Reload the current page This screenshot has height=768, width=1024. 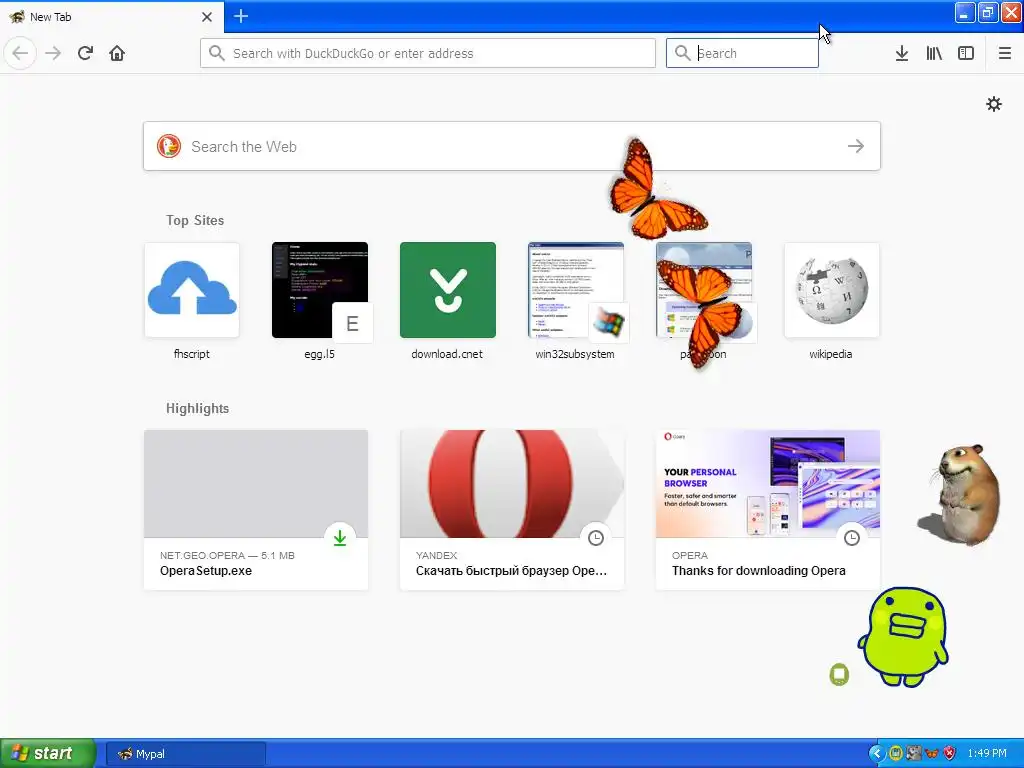[x=85, y=53]
